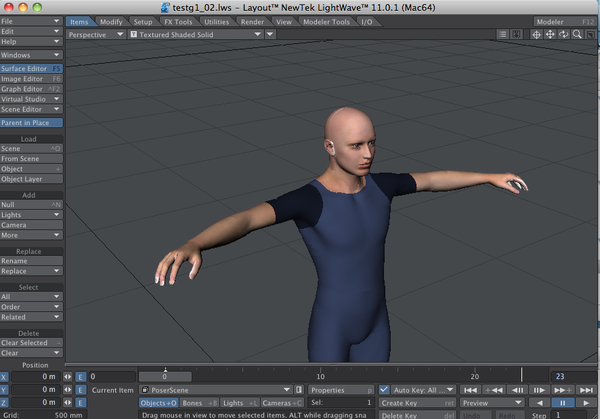600x419 pixels.
Task: Switch to Modeler with F12 button
Action: [565, 22]
